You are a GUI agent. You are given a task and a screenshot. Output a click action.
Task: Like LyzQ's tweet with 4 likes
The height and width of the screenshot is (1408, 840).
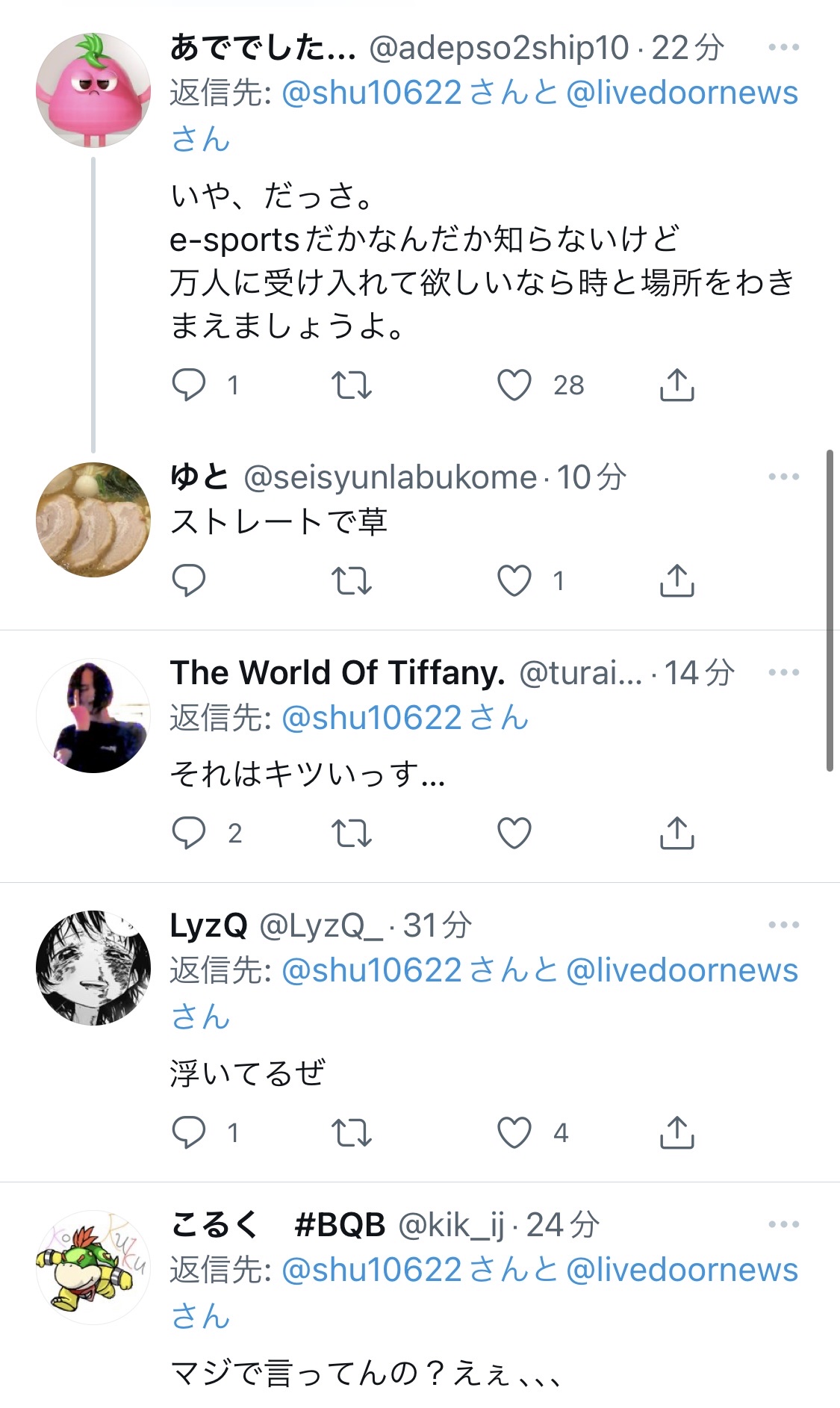[x=514, y=1132]
